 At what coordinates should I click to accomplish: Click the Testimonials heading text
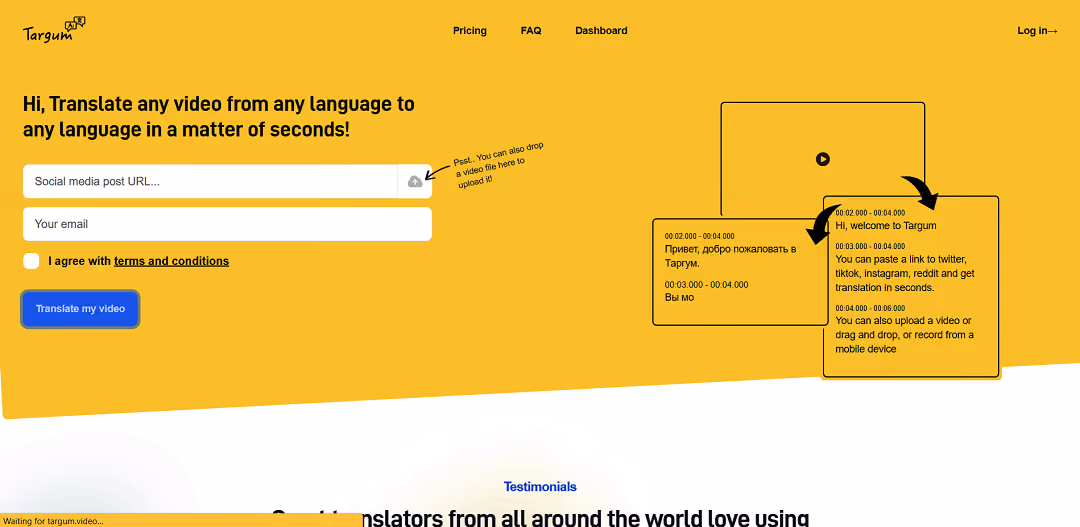click(540, 486)
